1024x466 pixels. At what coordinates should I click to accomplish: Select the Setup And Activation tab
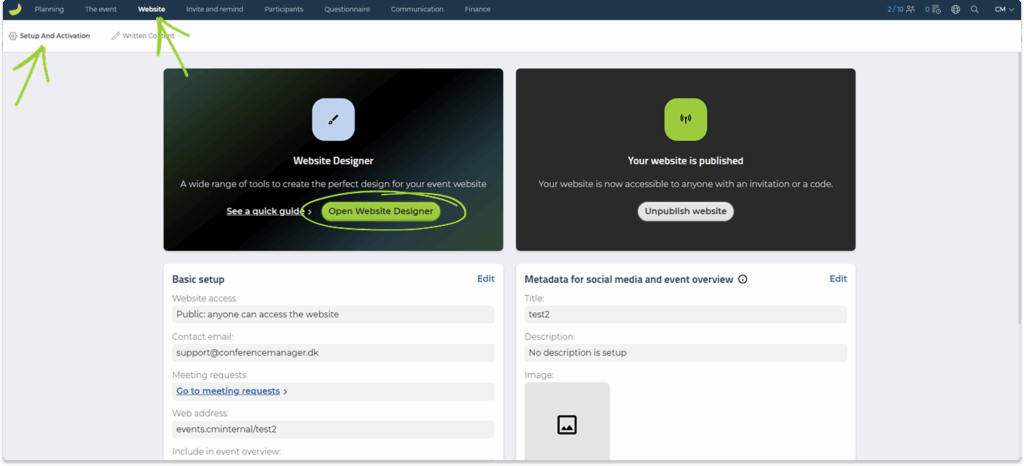pos(49,36)
